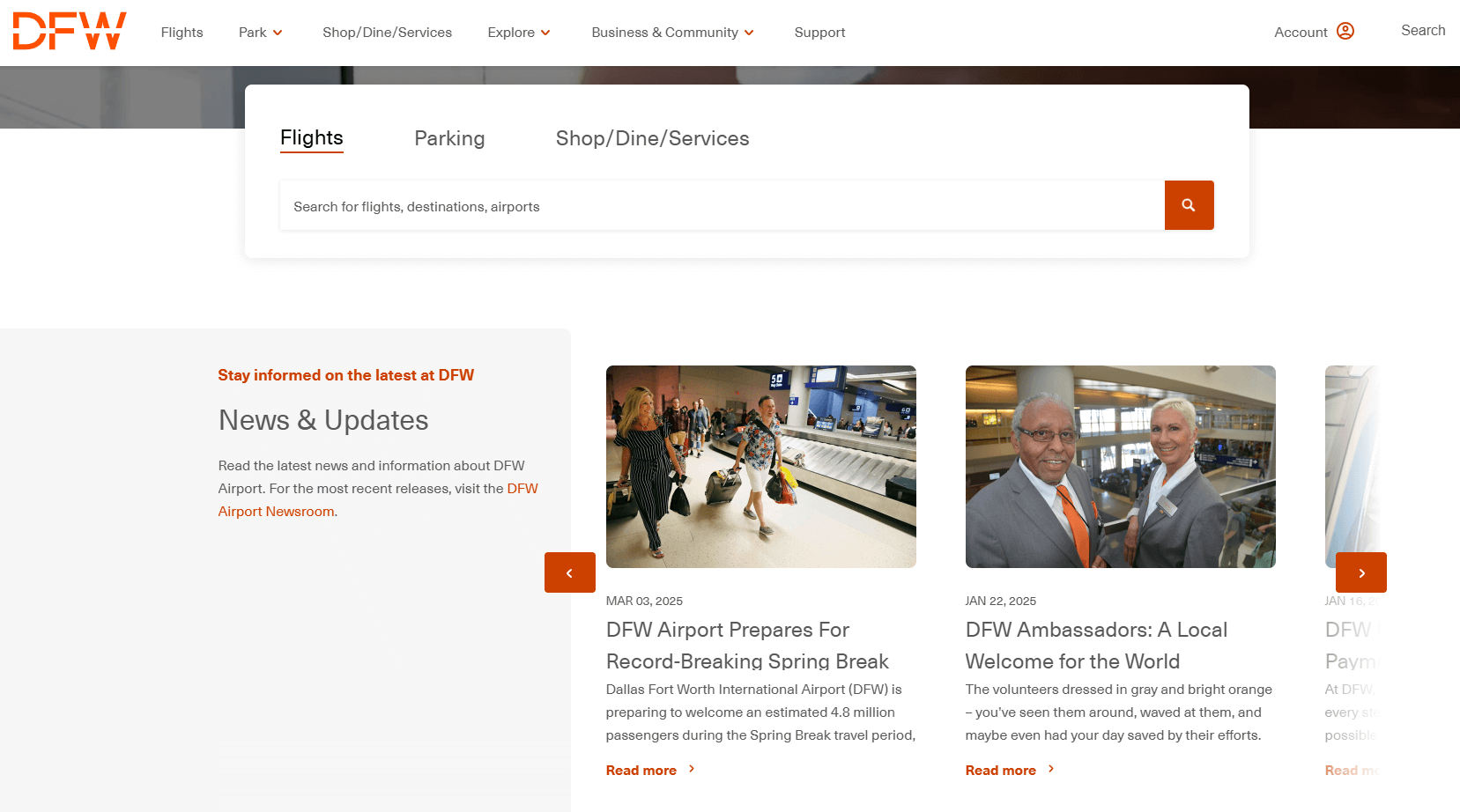Switch to the Shop/Dine/Services search tab

point(652,138)
